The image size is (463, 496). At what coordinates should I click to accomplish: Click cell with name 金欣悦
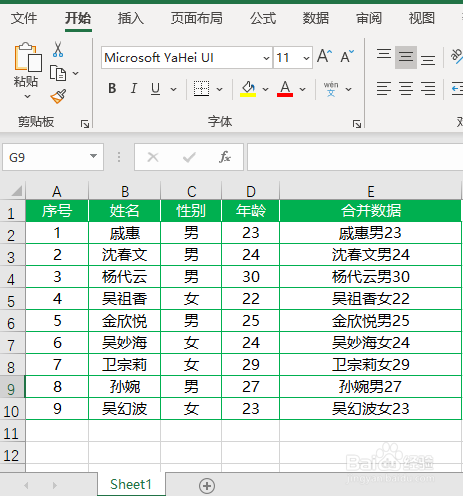point(124,321)
